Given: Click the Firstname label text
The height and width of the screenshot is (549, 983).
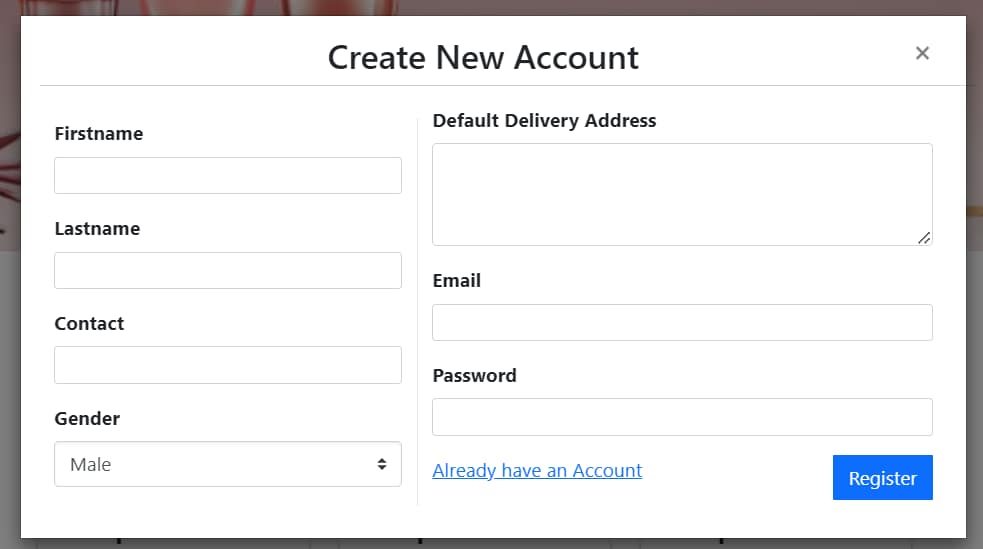Looking at the screenshot, I should coord(98,134).
